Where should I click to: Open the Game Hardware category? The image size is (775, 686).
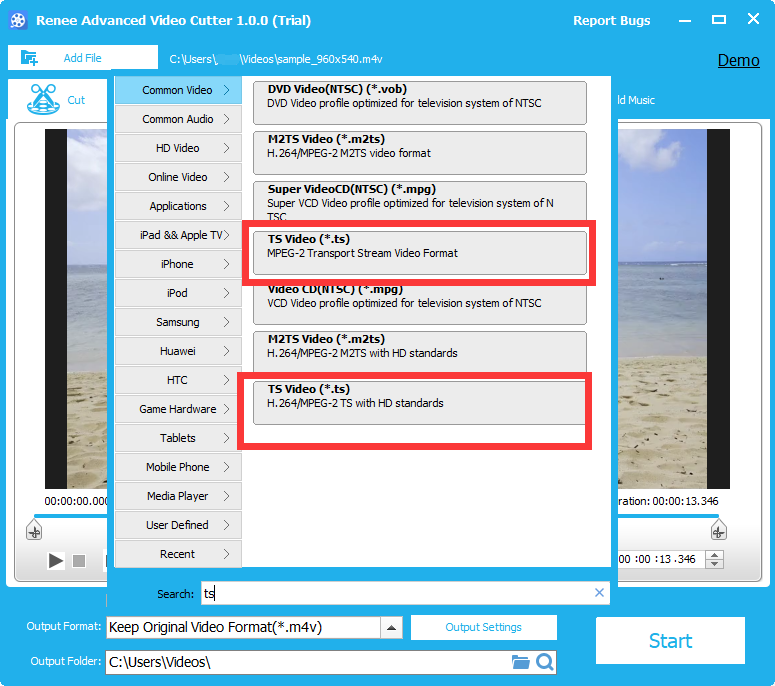tap(178, 409)
